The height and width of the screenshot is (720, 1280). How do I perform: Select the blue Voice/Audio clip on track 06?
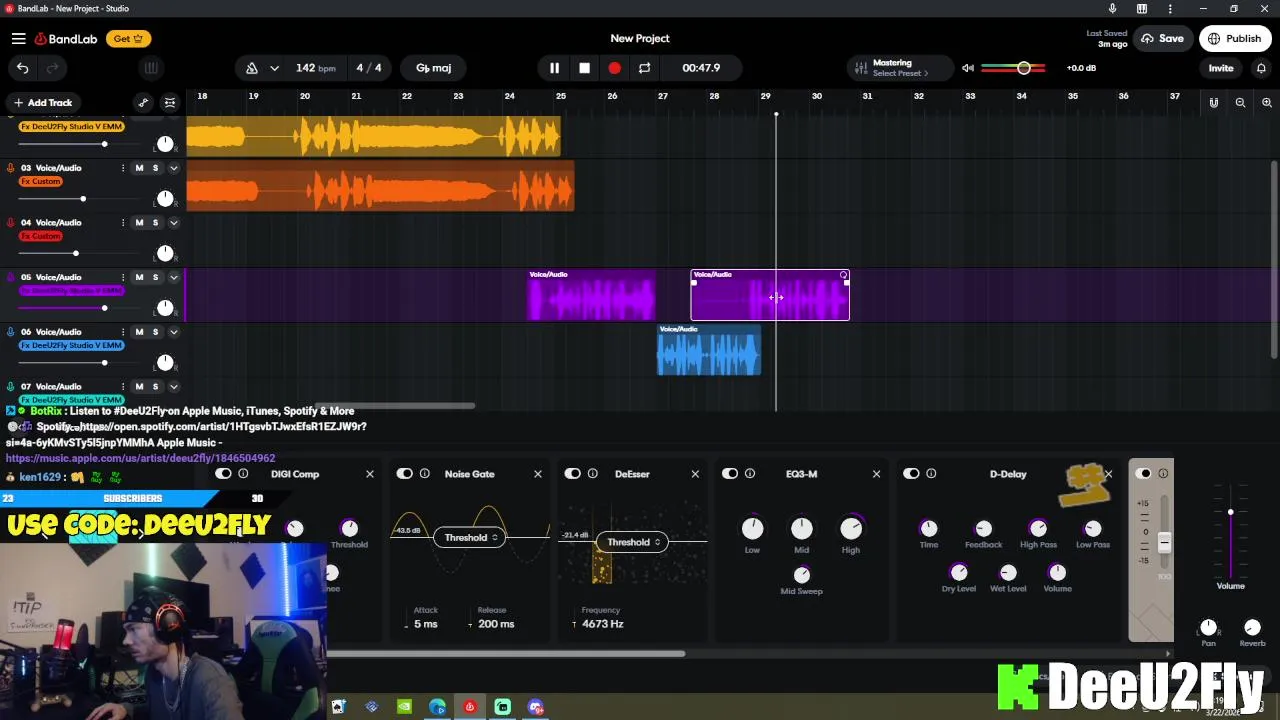coord(709,350)
